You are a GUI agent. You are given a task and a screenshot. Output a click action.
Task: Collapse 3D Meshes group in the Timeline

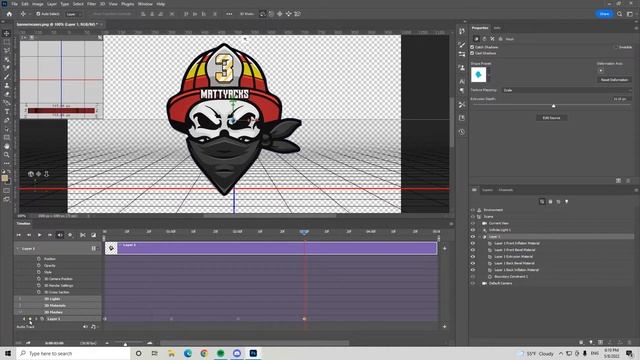(20, 312)
